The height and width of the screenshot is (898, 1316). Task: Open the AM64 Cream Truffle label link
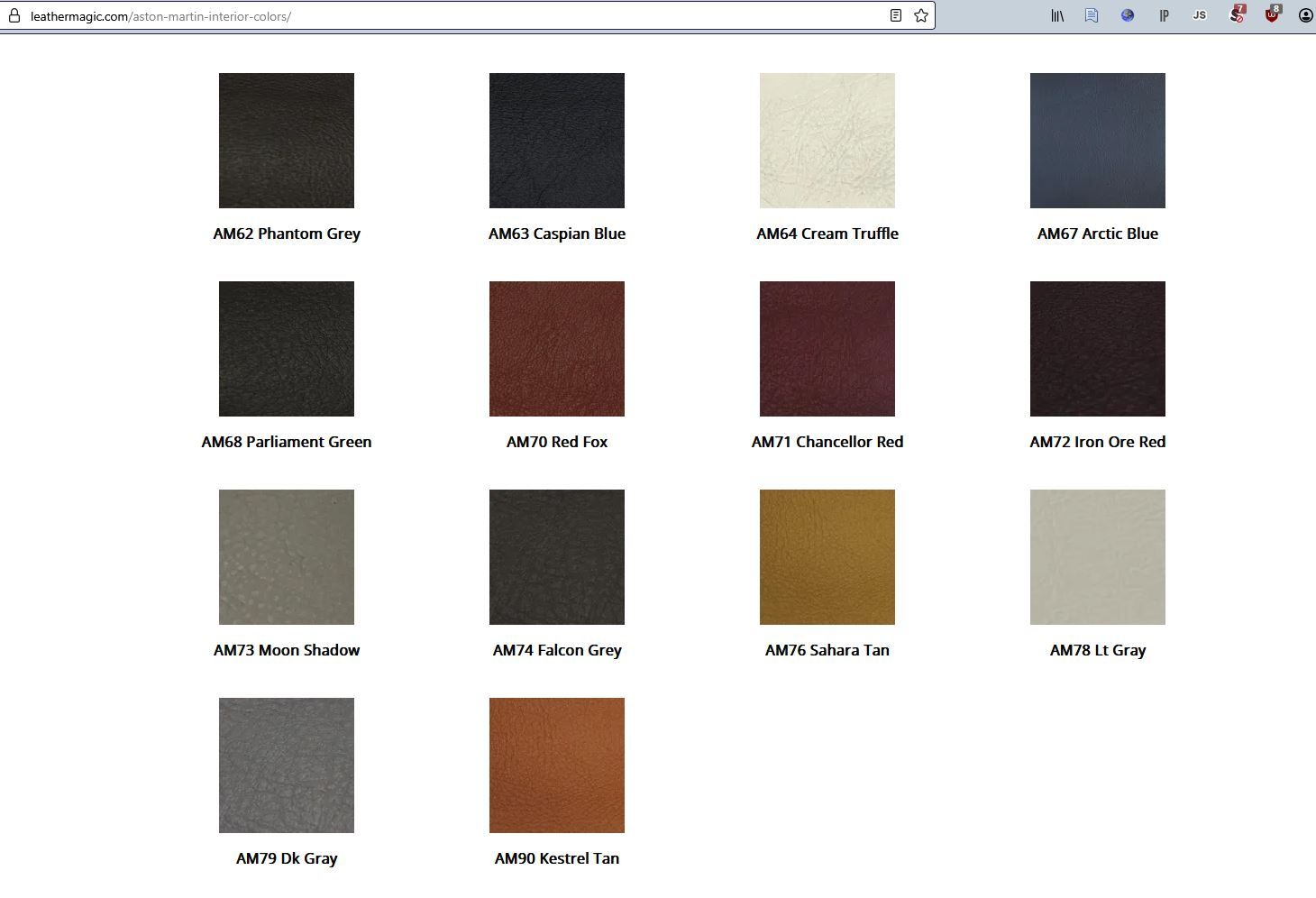pos(827,234)
